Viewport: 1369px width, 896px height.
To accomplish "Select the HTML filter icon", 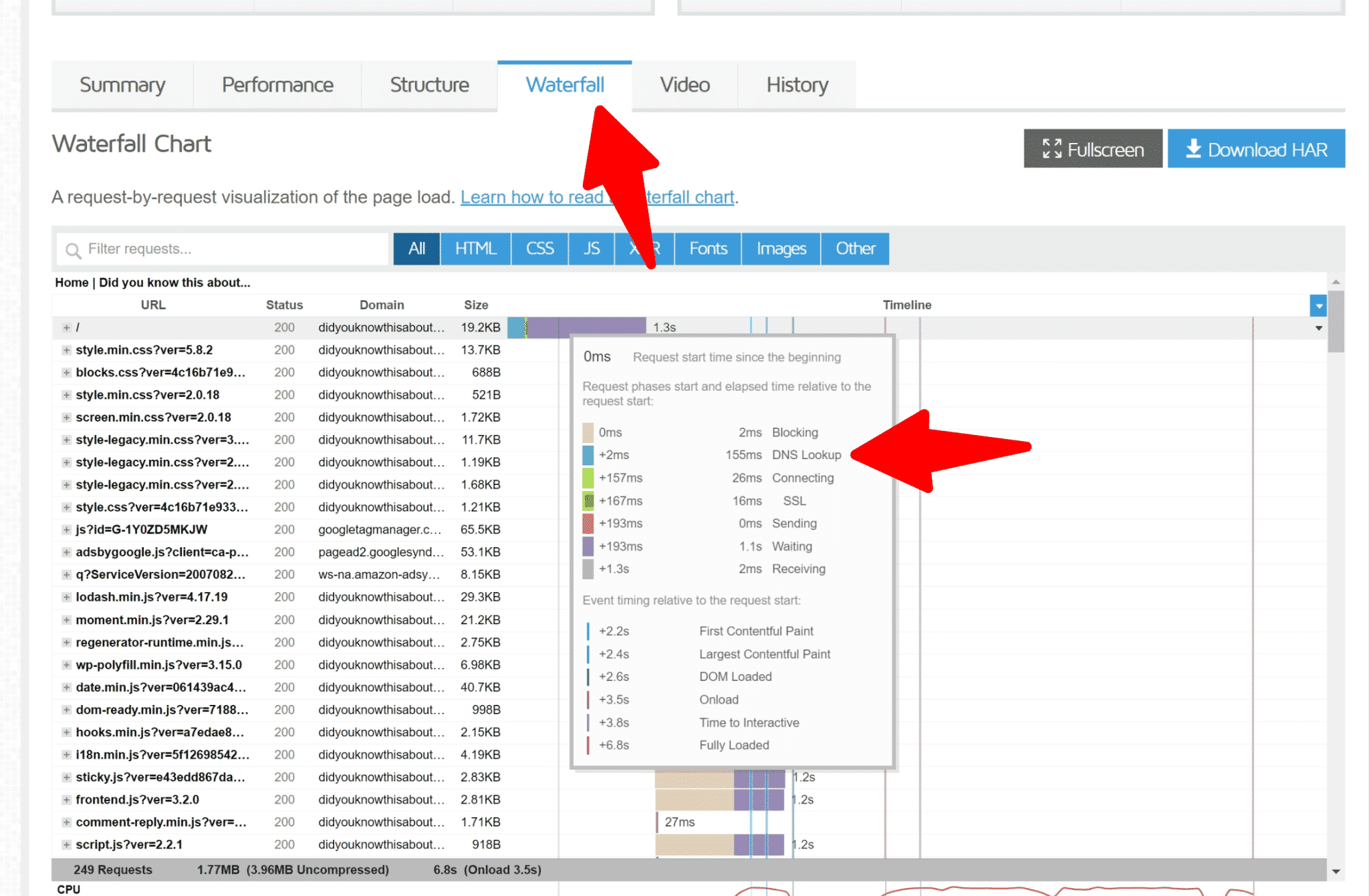I will (475, 248).
